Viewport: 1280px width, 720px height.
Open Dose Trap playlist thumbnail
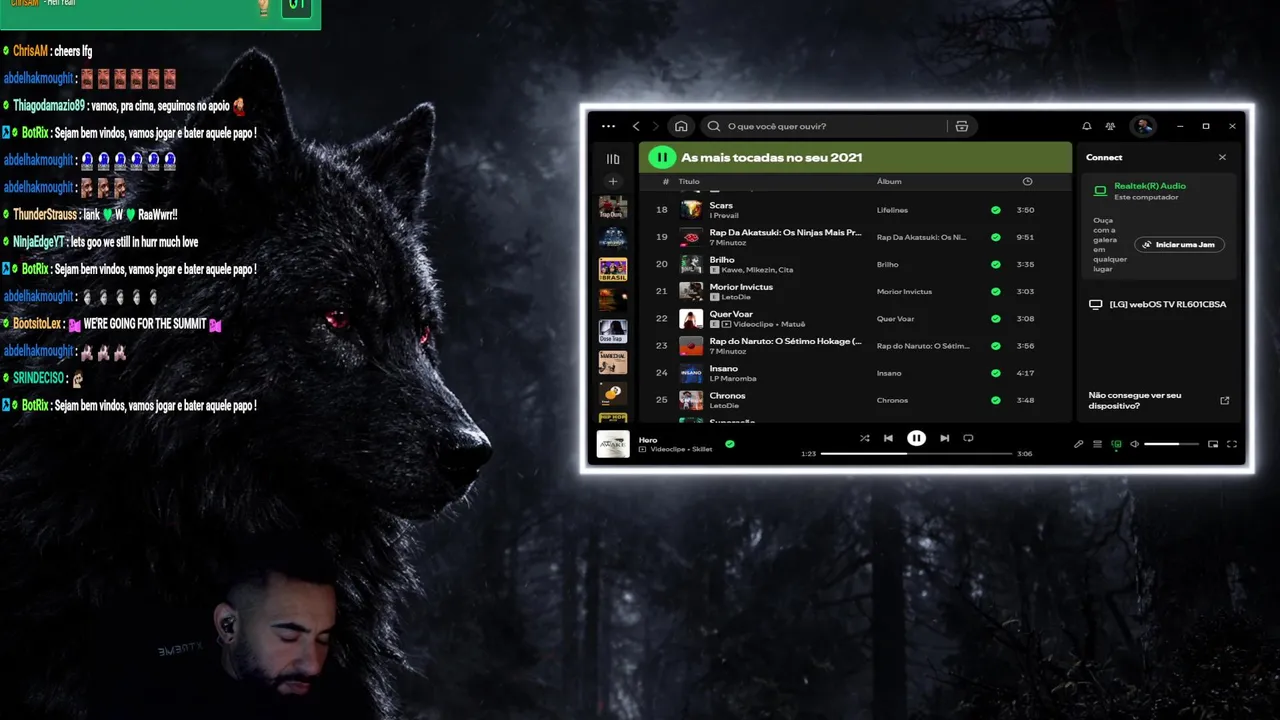(x=613, y=331)
